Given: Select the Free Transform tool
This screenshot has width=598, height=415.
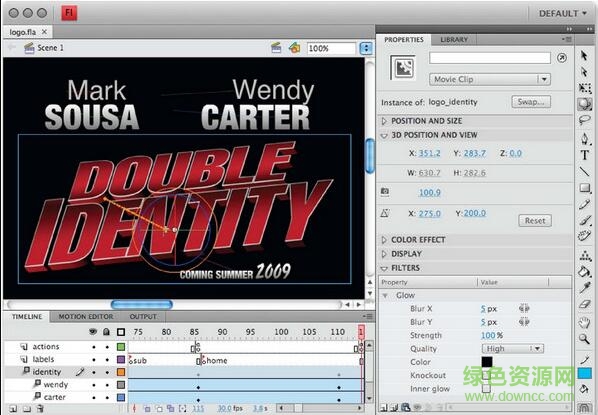Looking at the screenshot, I should pos(585,88).
